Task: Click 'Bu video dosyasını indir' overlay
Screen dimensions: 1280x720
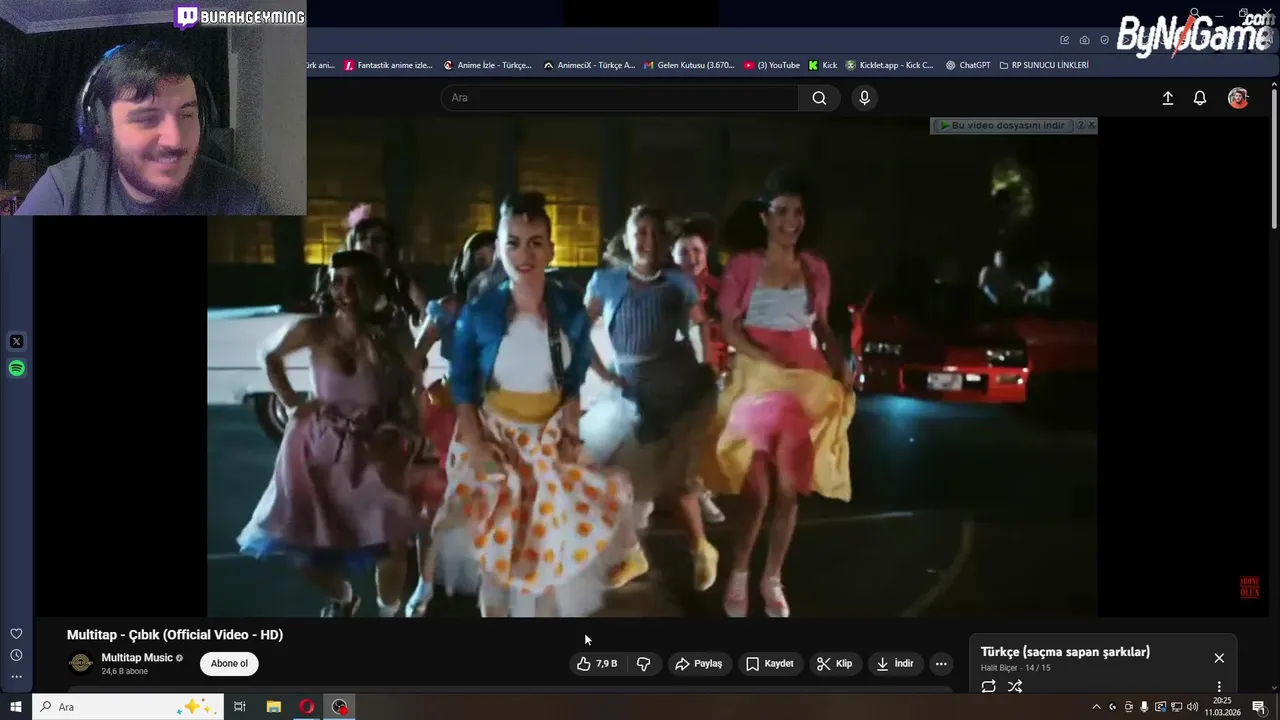Action: (x=1002, y=126)
